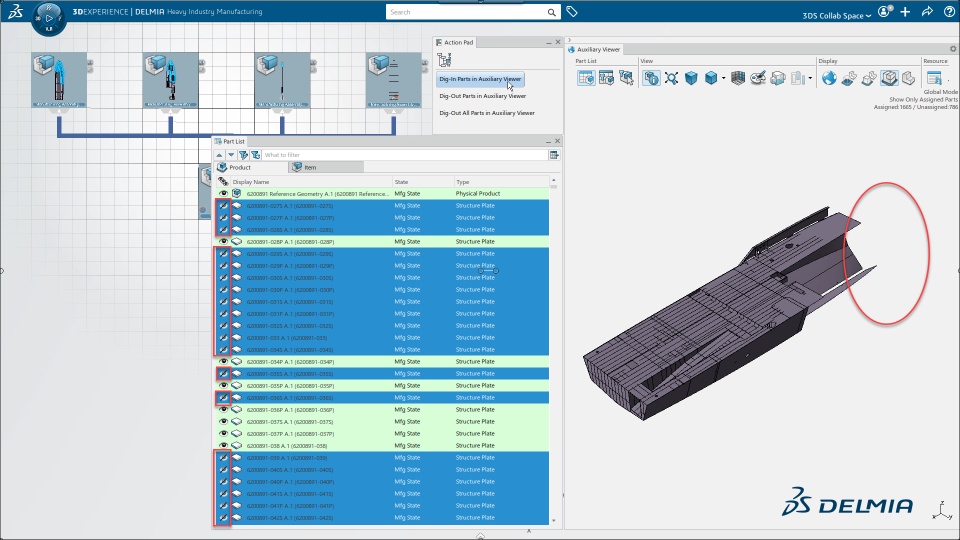Click the transparent cube icon in View group

pos(778,78)
